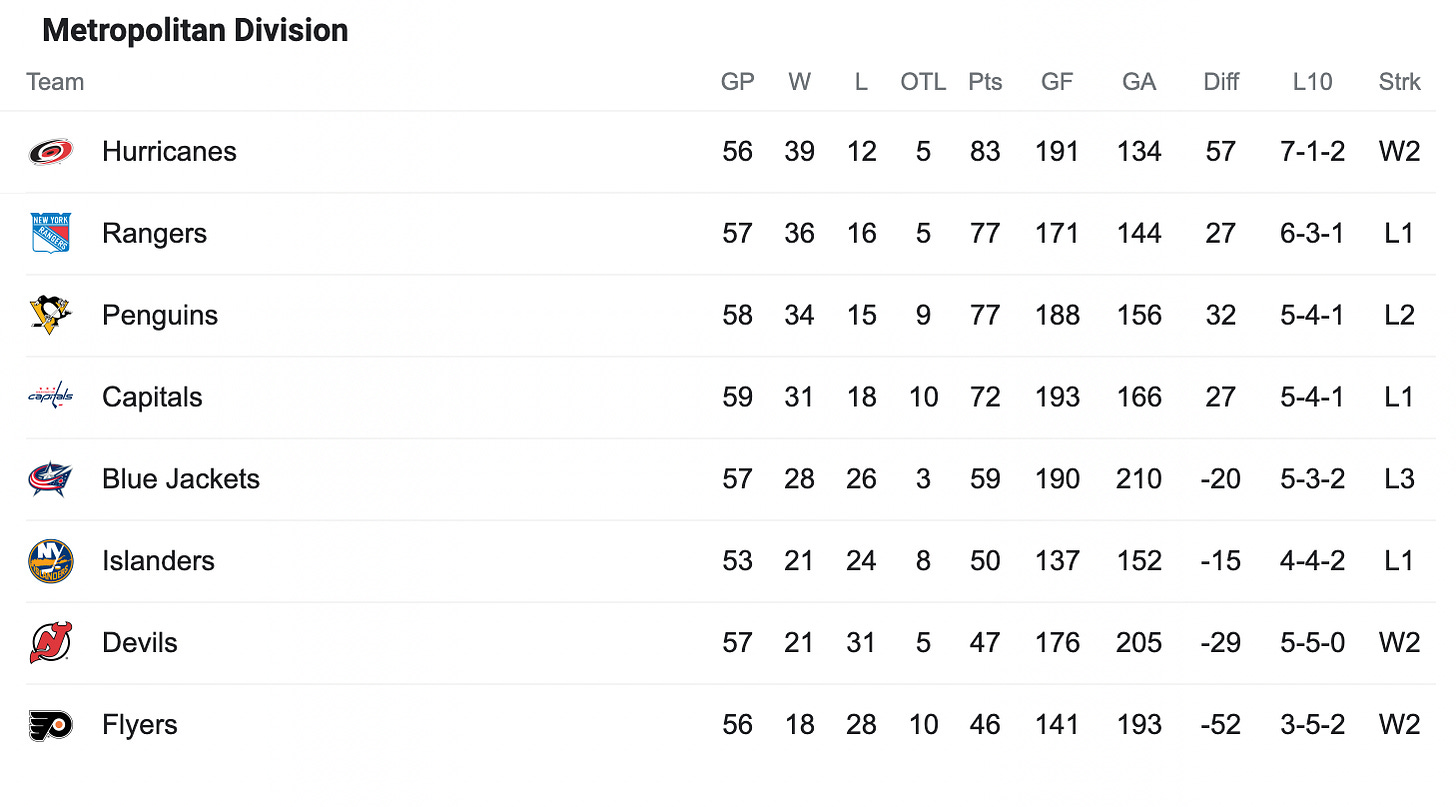The image size is (1456, 807).
Task: Click the OTL column header
Action: (923, 82)
